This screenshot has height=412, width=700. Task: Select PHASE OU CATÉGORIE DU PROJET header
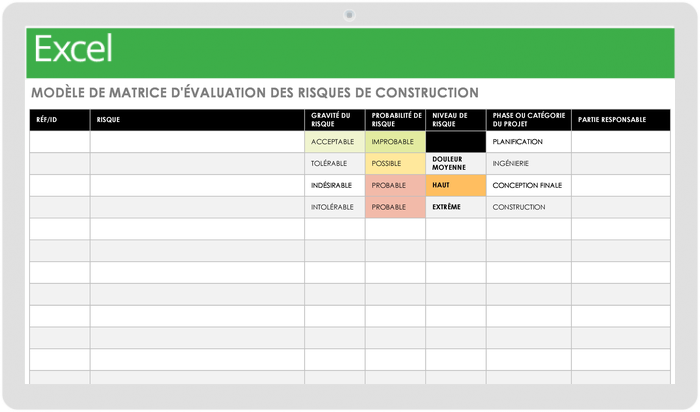529,120
